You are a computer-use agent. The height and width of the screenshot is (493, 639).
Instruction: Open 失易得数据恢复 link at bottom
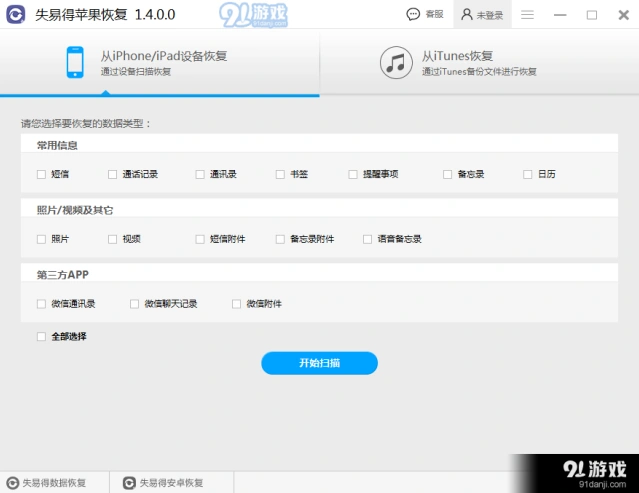point(54,483)
